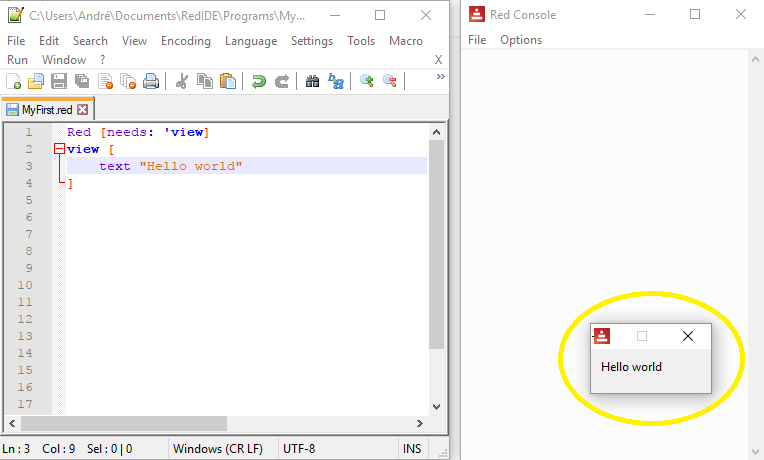Open the Edit menu
Viewport: 764px width, 460px height.
pyautogui.click(x=49, y=41)
